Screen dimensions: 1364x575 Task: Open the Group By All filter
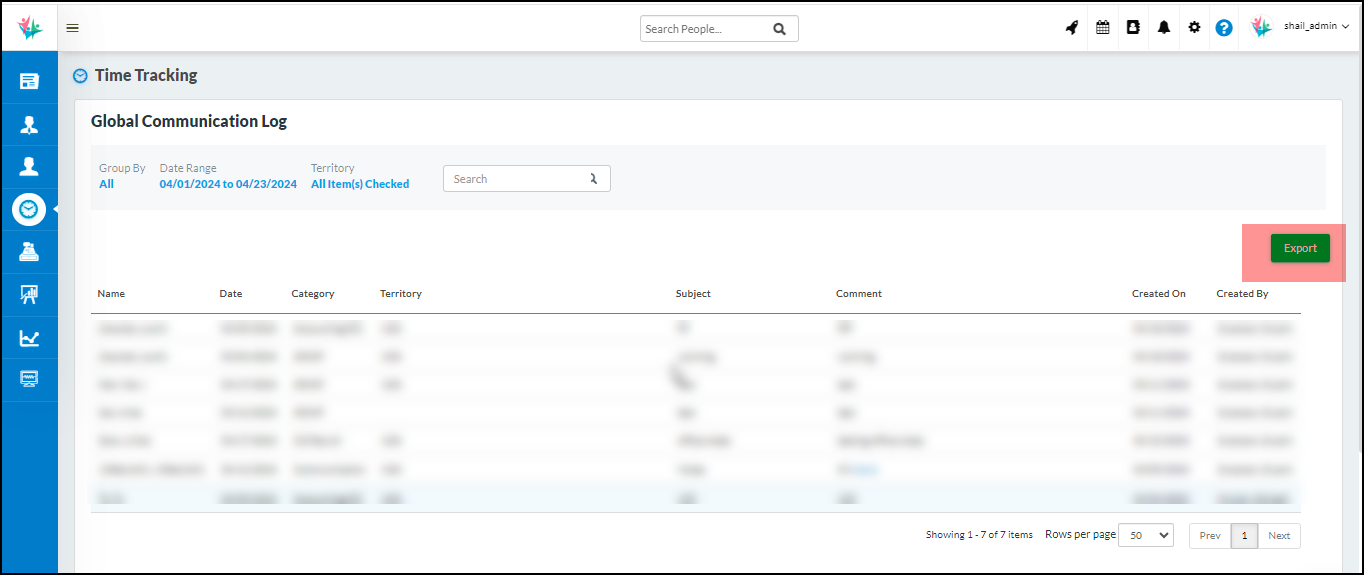pos(106,184)
